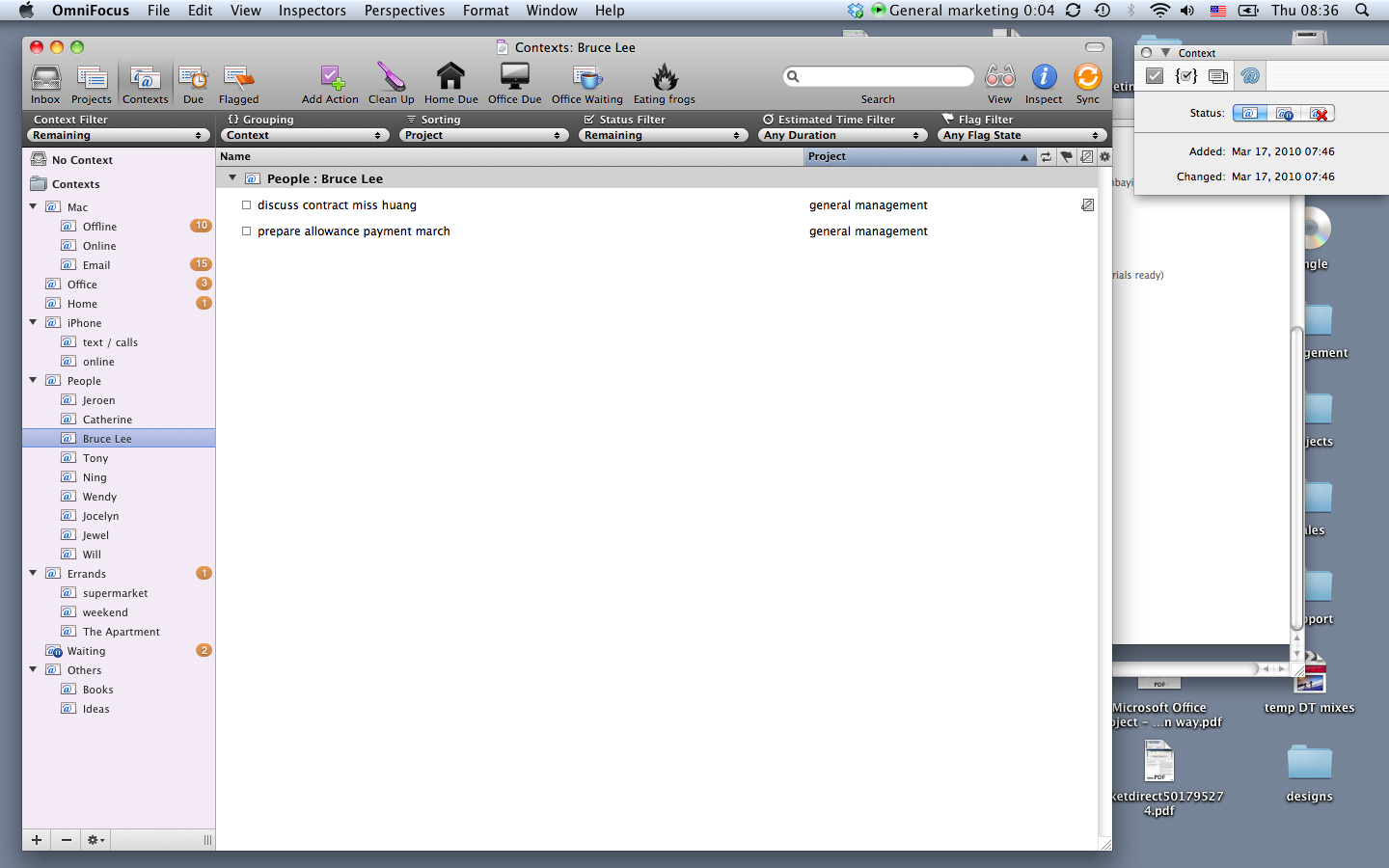This screenshot has width=1389, height=868.
Task: Open the Window menu
Action: 552,11
